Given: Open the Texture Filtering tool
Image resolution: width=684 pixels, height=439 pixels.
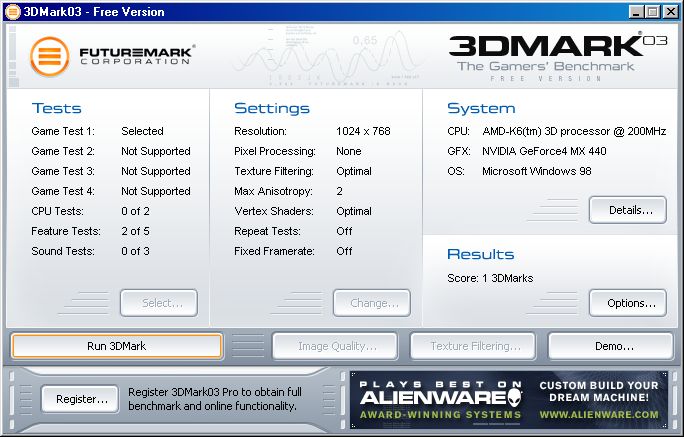Looking at the screenshot, I should 475,346.
